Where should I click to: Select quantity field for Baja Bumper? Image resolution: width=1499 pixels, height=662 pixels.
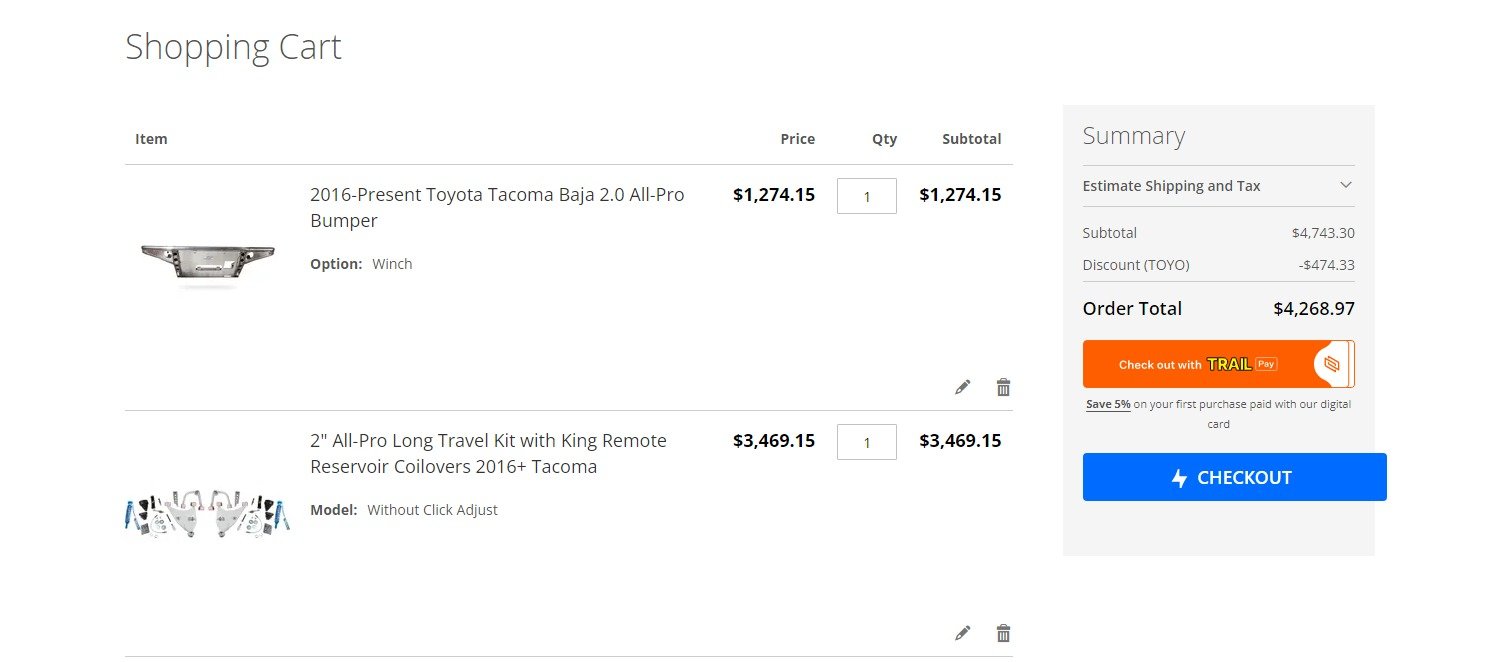point(867,196)
